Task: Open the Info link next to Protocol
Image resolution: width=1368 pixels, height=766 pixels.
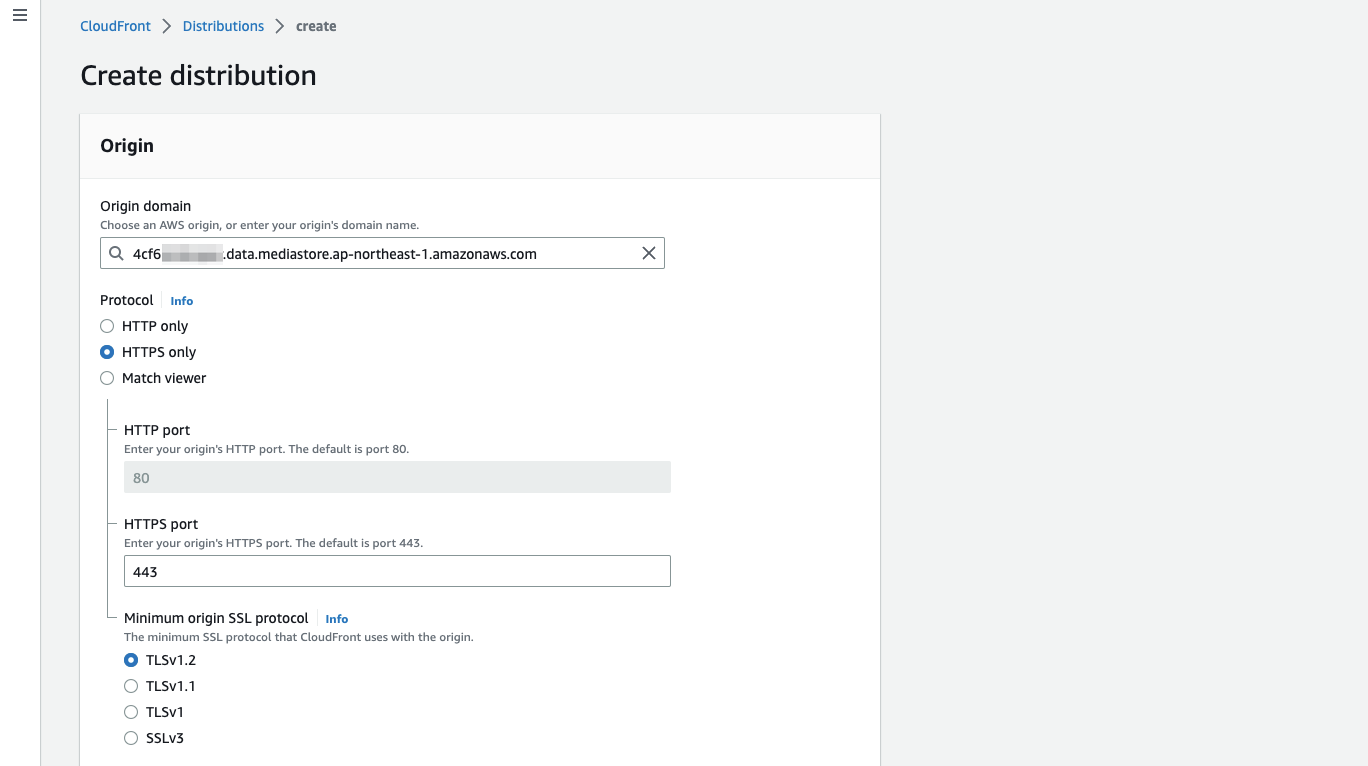Action: point(181,301)
